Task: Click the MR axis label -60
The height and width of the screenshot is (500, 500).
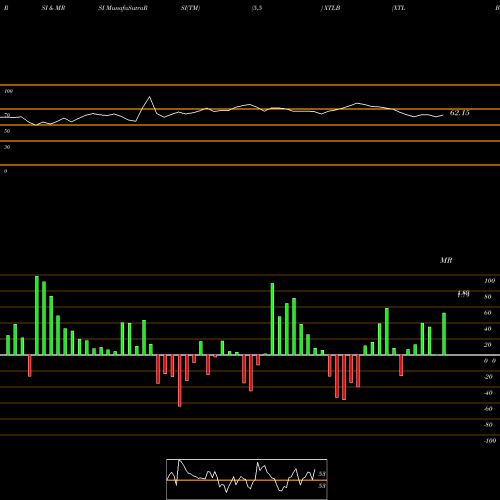Action: tap(488, 409)
